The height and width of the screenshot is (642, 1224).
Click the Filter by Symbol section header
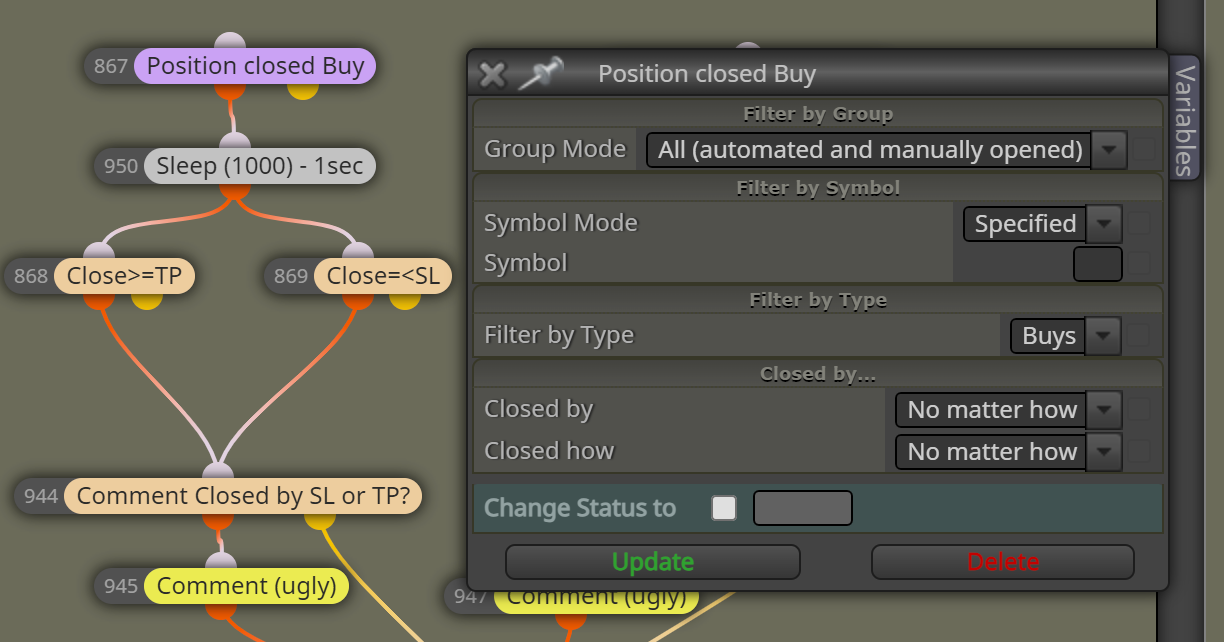(x=818, y=187)
